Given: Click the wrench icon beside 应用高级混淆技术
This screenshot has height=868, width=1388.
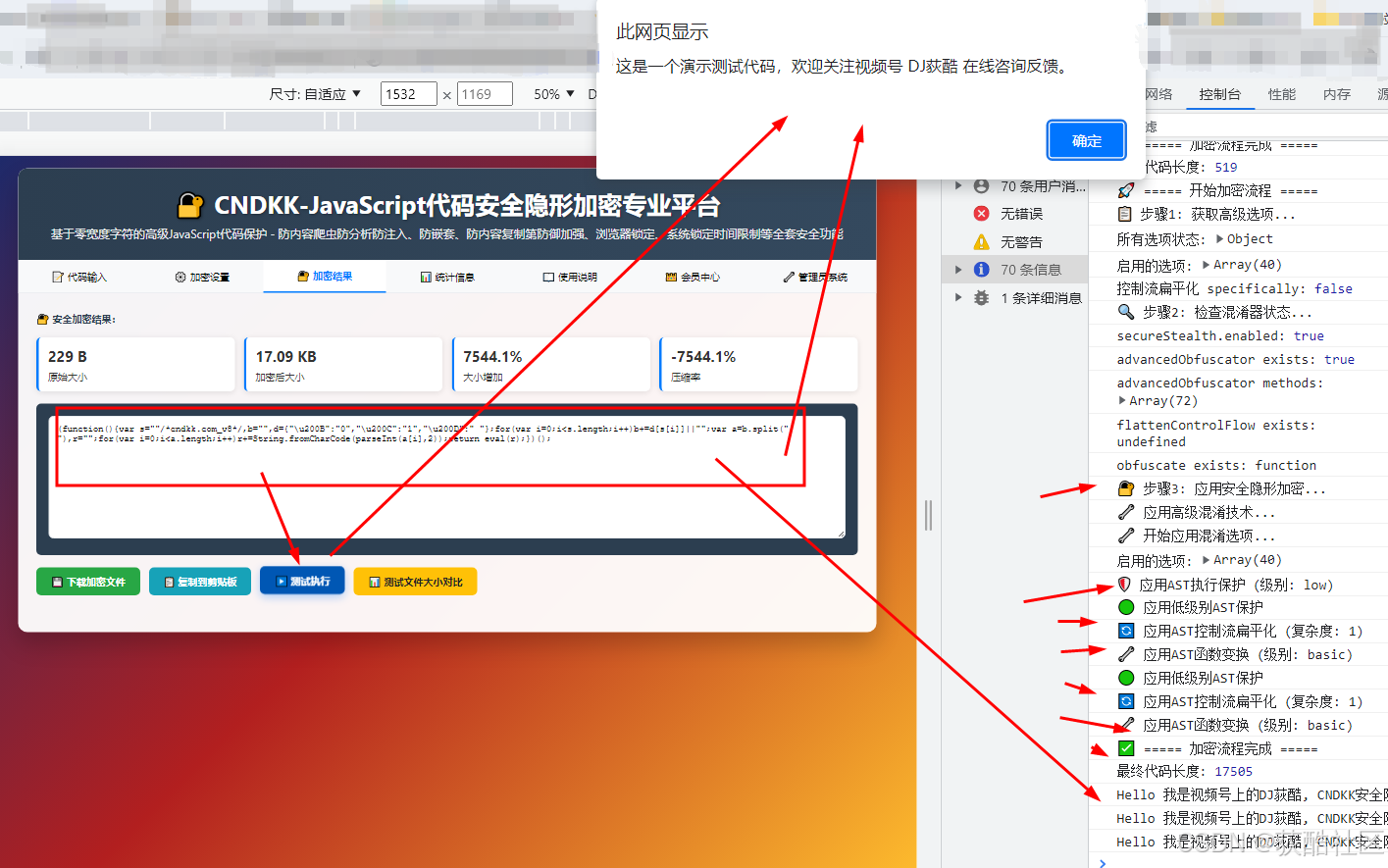Looking at the screenshot, I should click(x=1126, y=512).
